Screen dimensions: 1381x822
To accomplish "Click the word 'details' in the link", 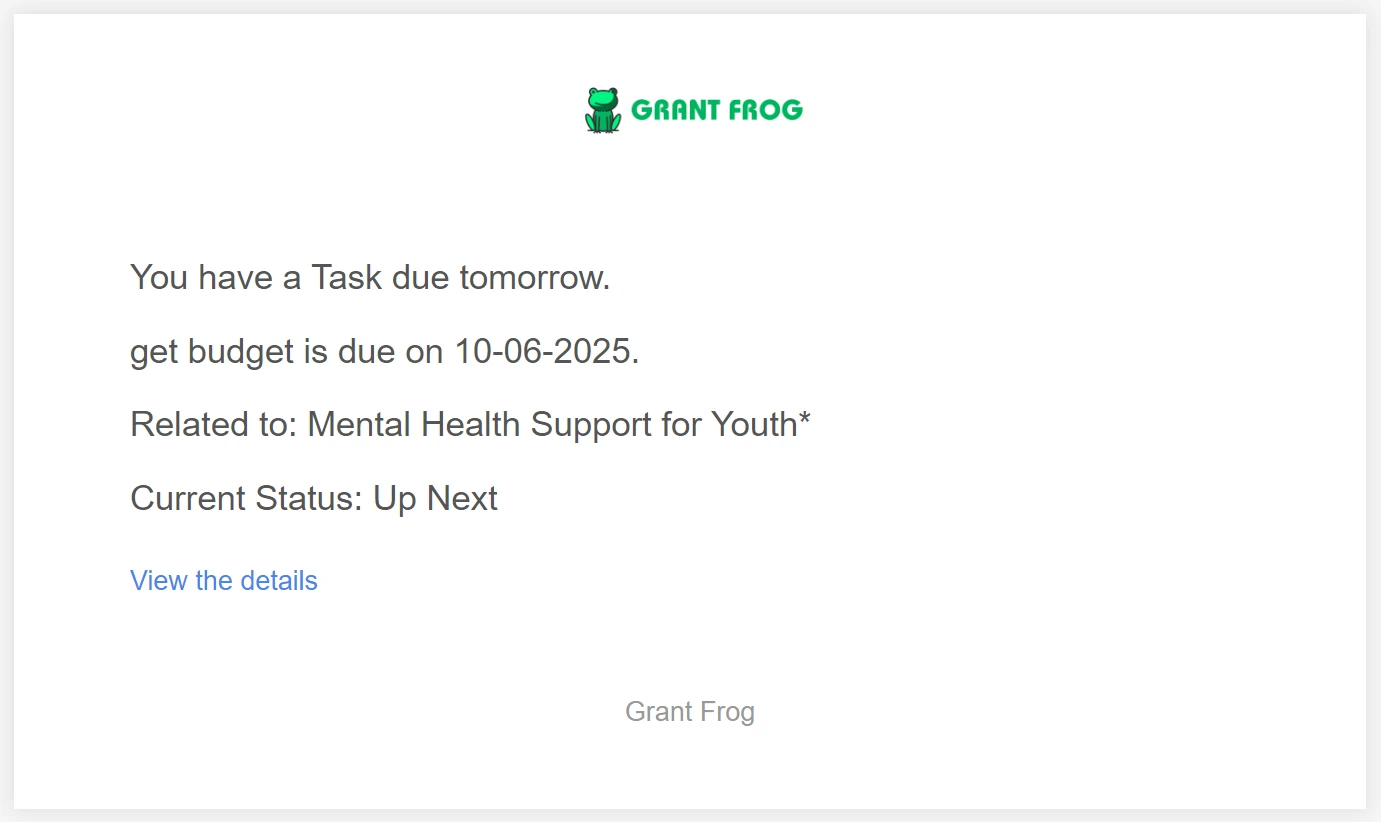I will (278, 581).
